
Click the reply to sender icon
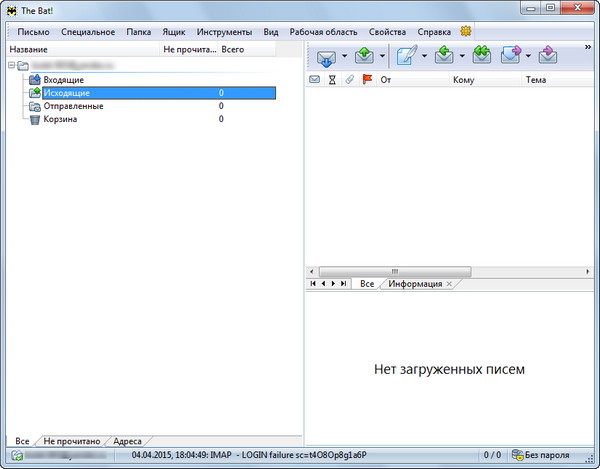click(444, 56)
